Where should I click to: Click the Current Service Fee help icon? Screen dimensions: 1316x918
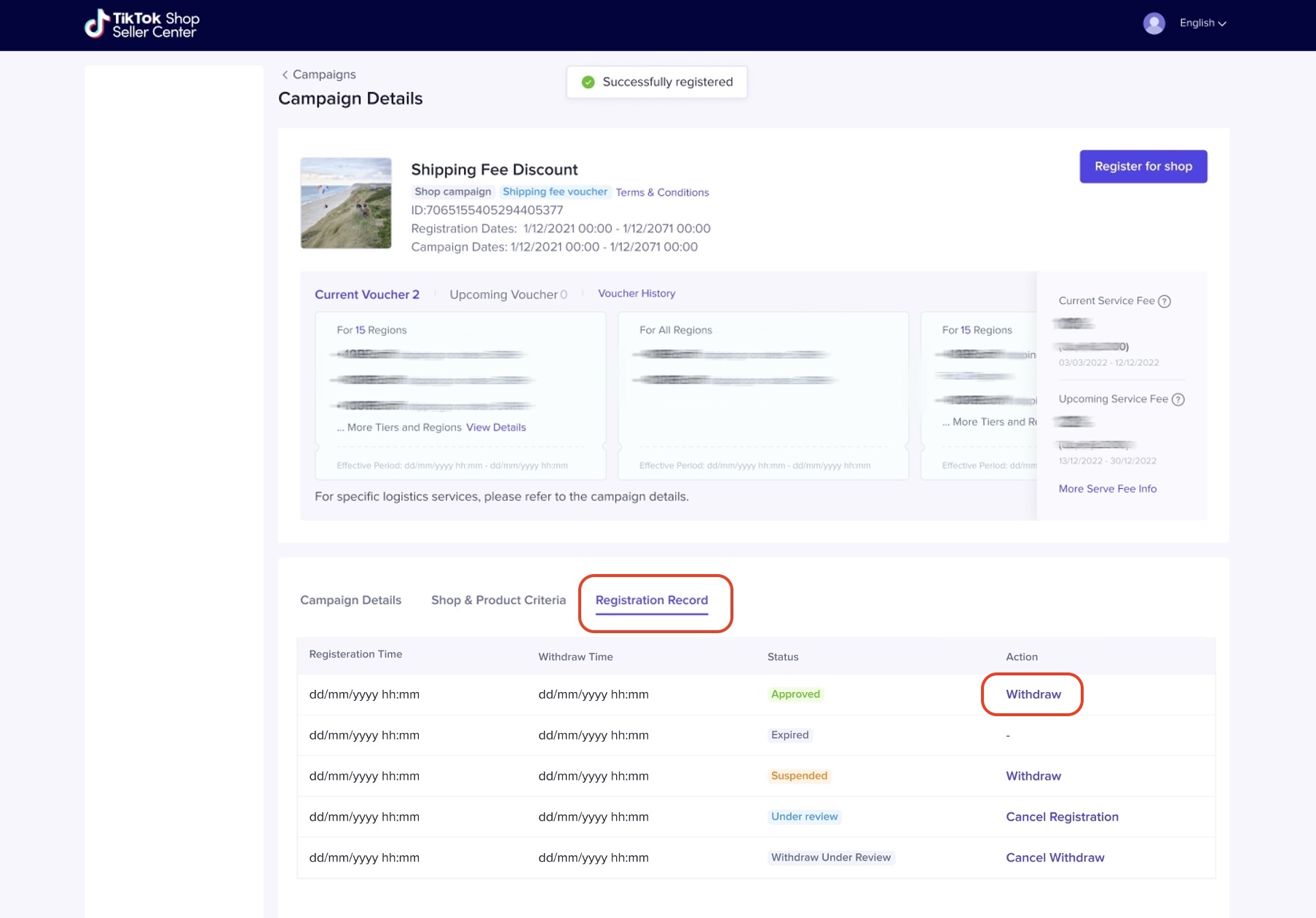pyautogui.click(x=1165, y=302)
